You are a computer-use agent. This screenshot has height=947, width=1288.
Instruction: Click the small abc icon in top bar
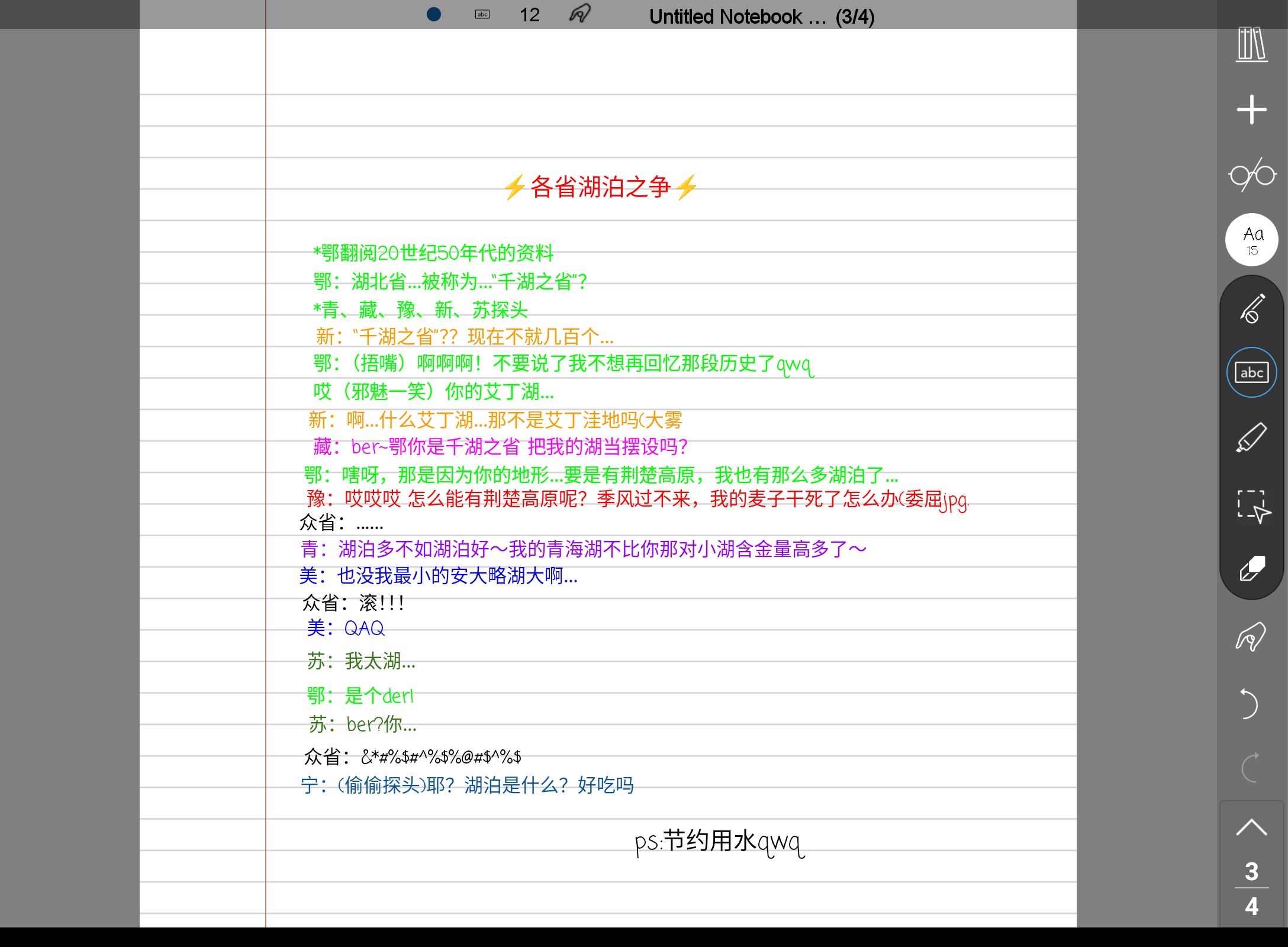[x=482, y=14]
